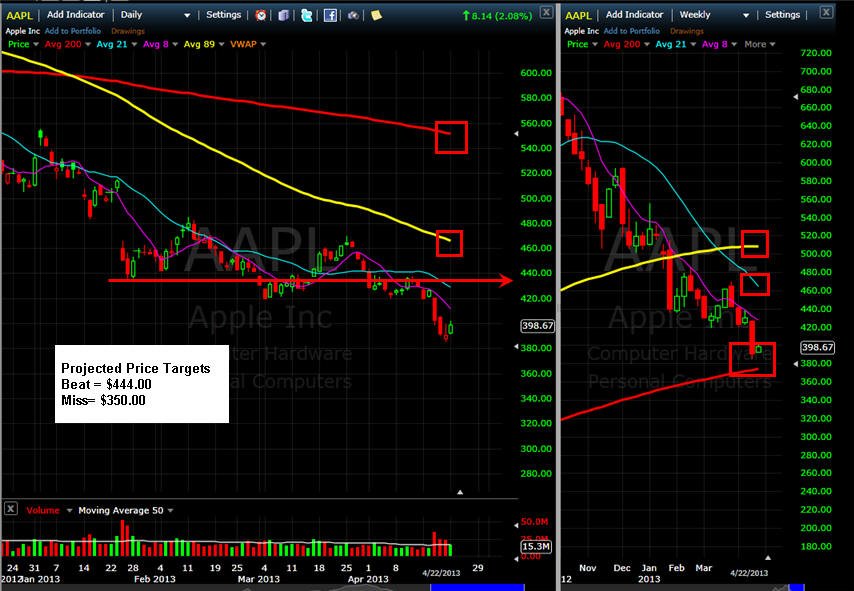The width and height of the screenshot is (854, 591).
Task: Share the daily chart on Facebook
Action: click(x=330, y=15)
